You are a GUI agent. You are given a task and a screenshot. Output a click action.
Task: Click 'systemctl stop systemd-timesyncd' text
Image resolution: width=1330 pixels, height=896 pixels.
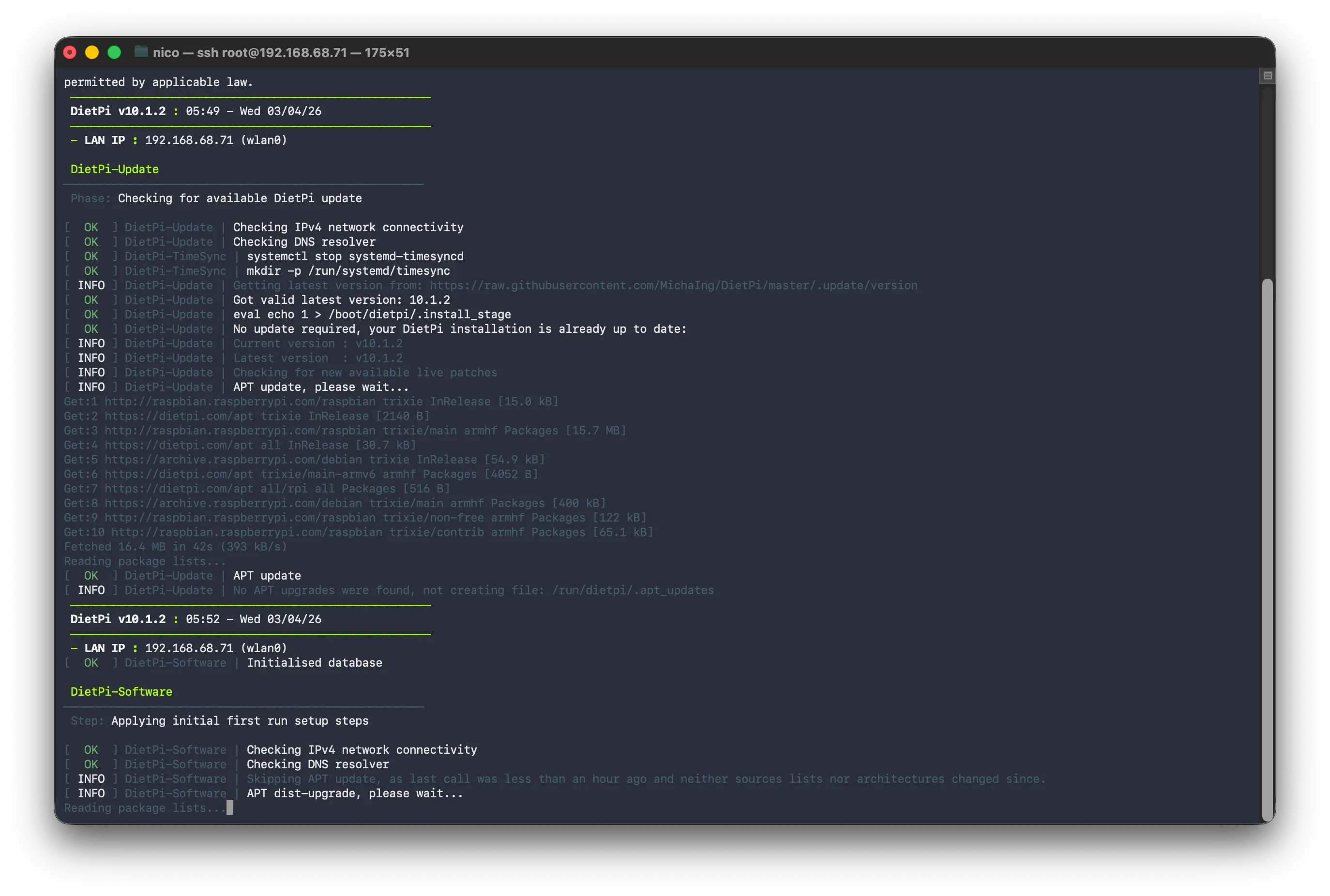pos(355,256)
